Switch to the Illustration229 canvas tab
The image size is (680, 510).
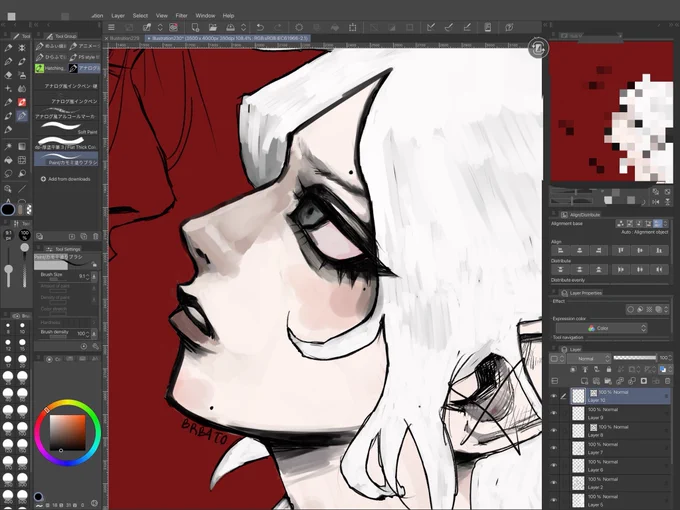(x=124, y=39)
